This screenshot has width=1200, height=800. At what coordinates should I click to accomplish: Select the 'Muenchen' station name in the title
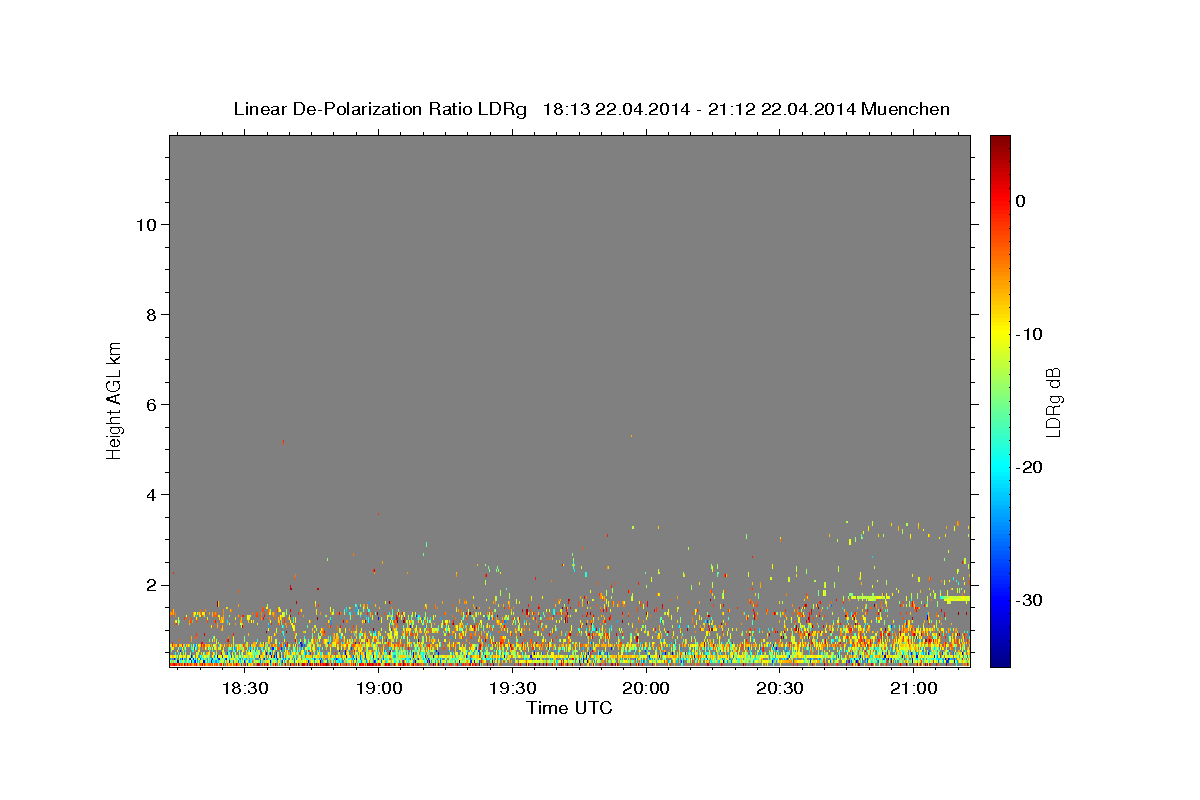click(x=906, y=109)
